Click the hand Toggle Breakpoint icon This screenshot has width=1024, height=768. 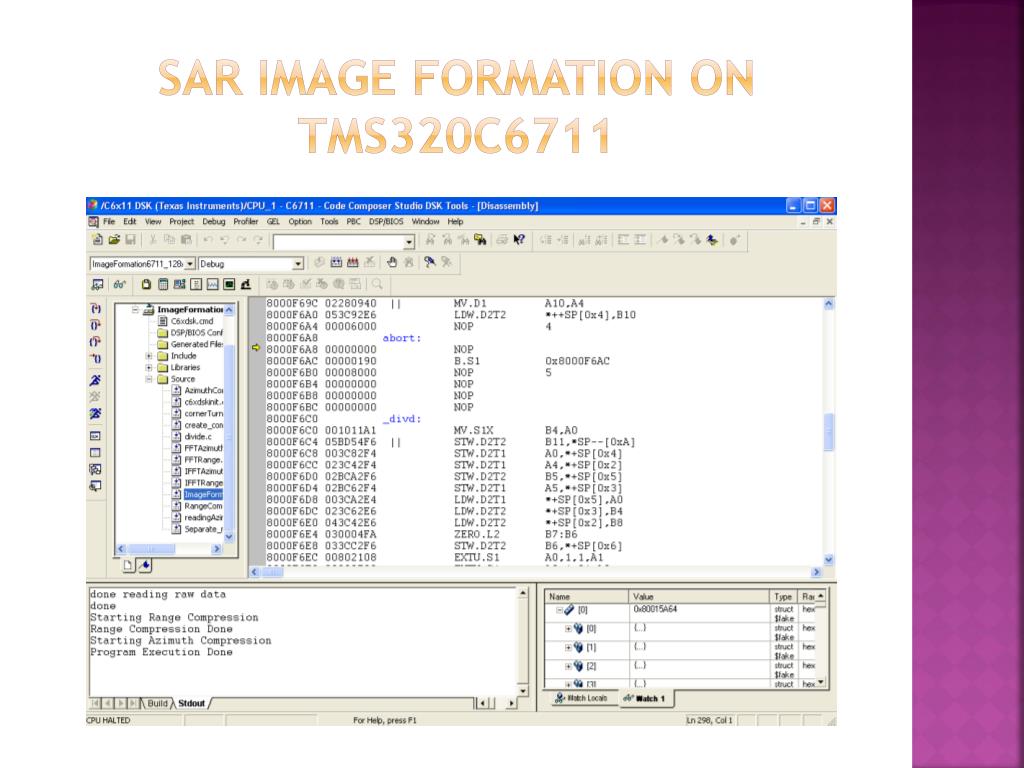coord(392,263)
